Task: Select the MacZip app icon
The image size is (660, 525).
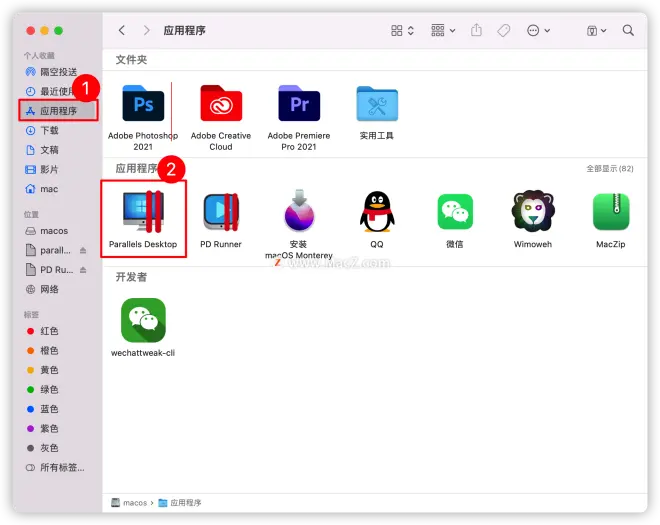Action: tap(611, 211)
